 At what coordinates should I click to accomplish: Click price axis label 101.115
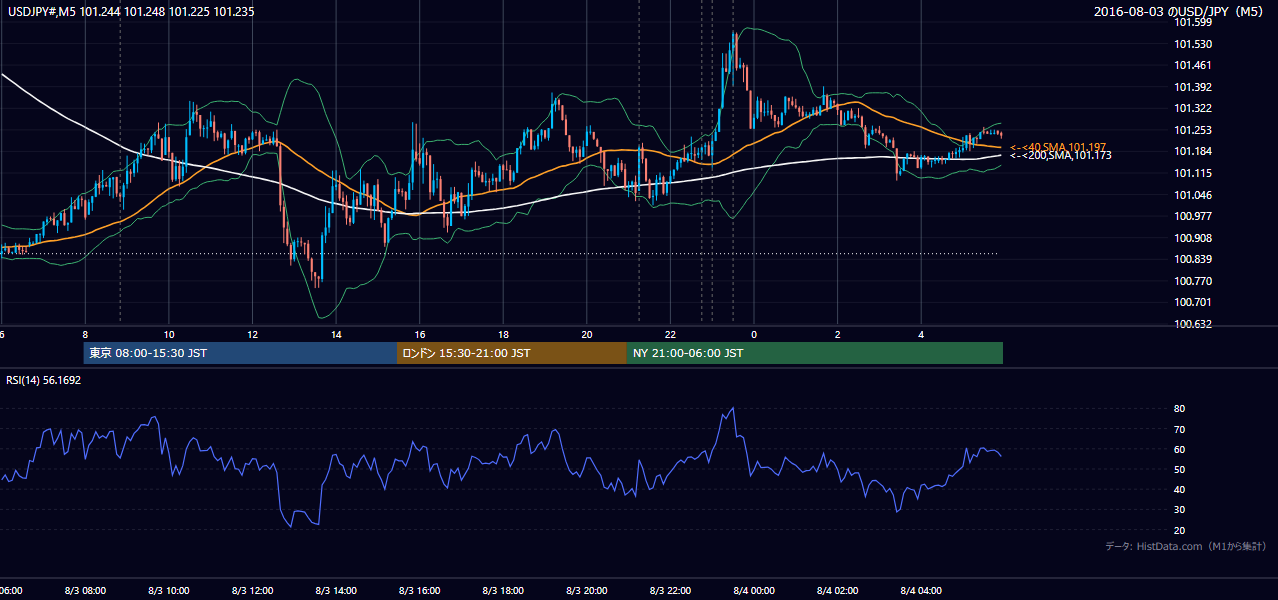coord(1192,173)
